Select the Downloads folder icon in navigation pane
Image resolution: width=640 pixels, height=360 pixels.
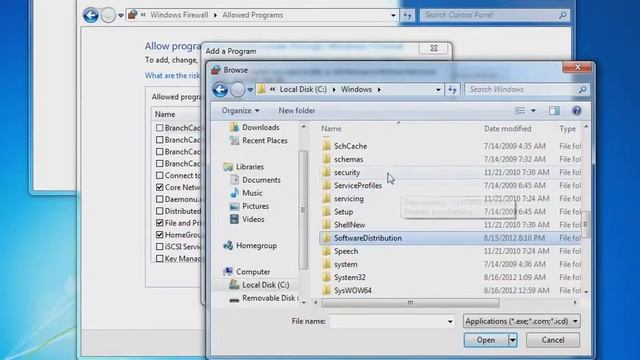coord(234,127)
